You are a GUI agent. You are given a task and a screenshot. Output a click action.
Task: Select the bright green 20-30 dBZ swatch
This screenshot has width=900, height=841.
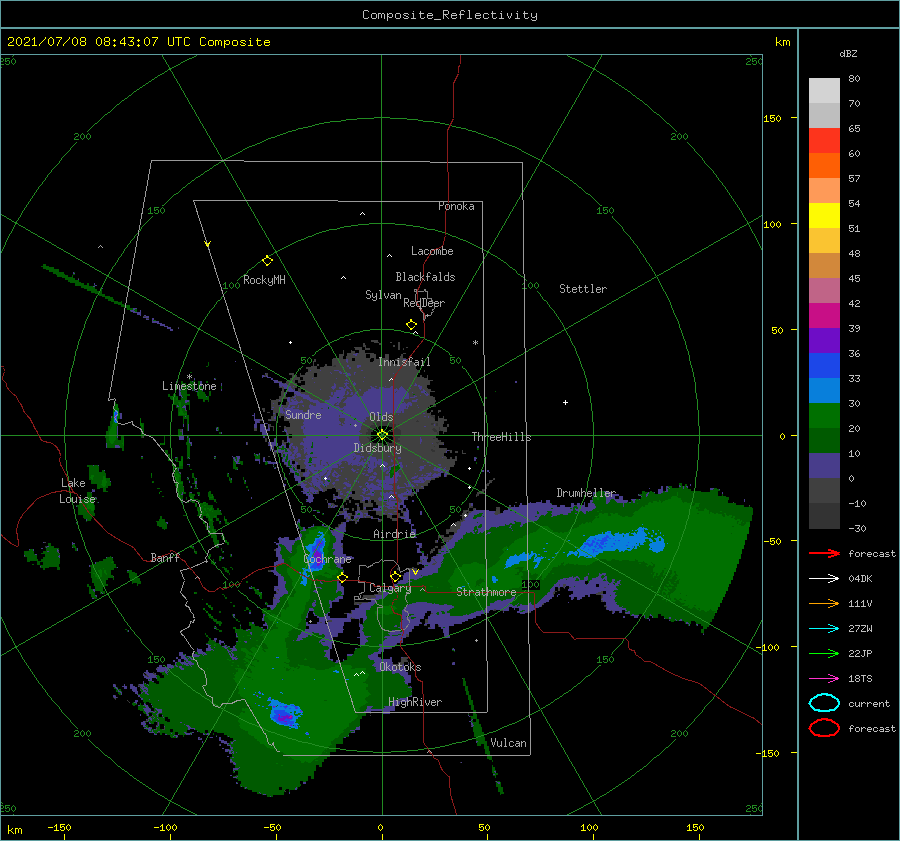[x=824, y=416]
